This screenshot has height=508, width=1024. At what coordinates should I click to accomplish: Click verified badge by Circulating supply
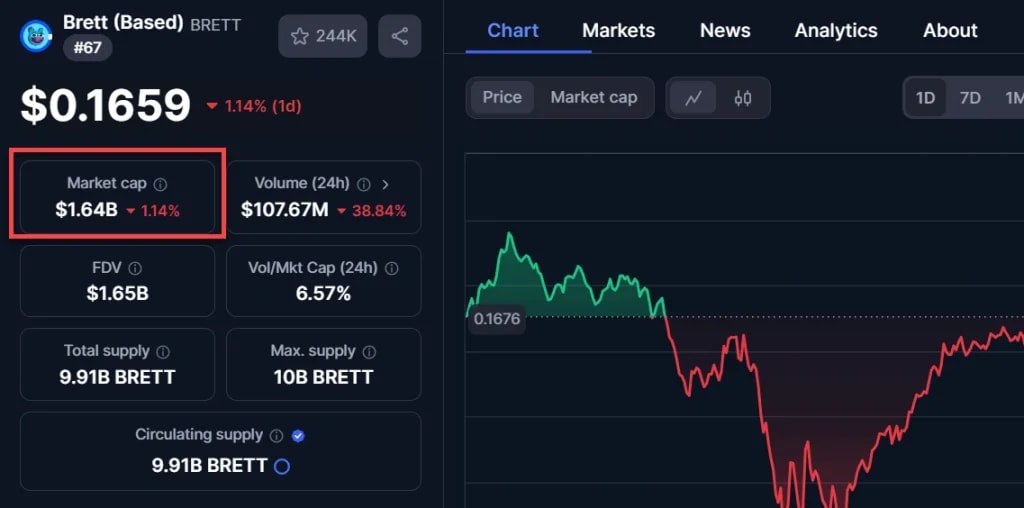(x=298, y=436)
